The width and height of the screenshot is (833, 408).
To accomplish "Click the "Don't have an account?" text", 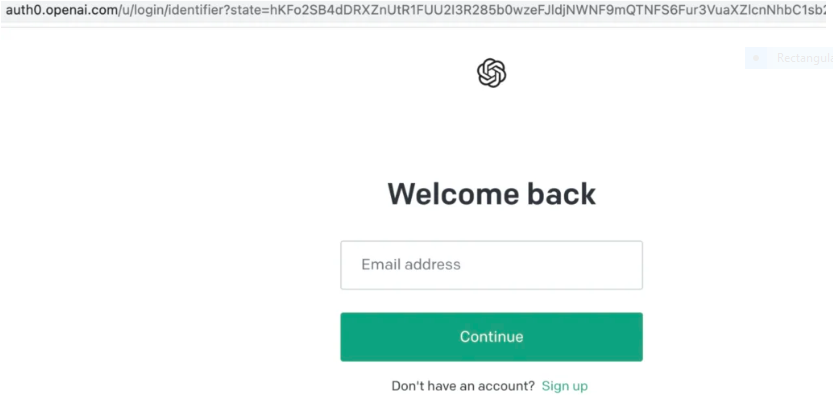I will tap(462, 386).
